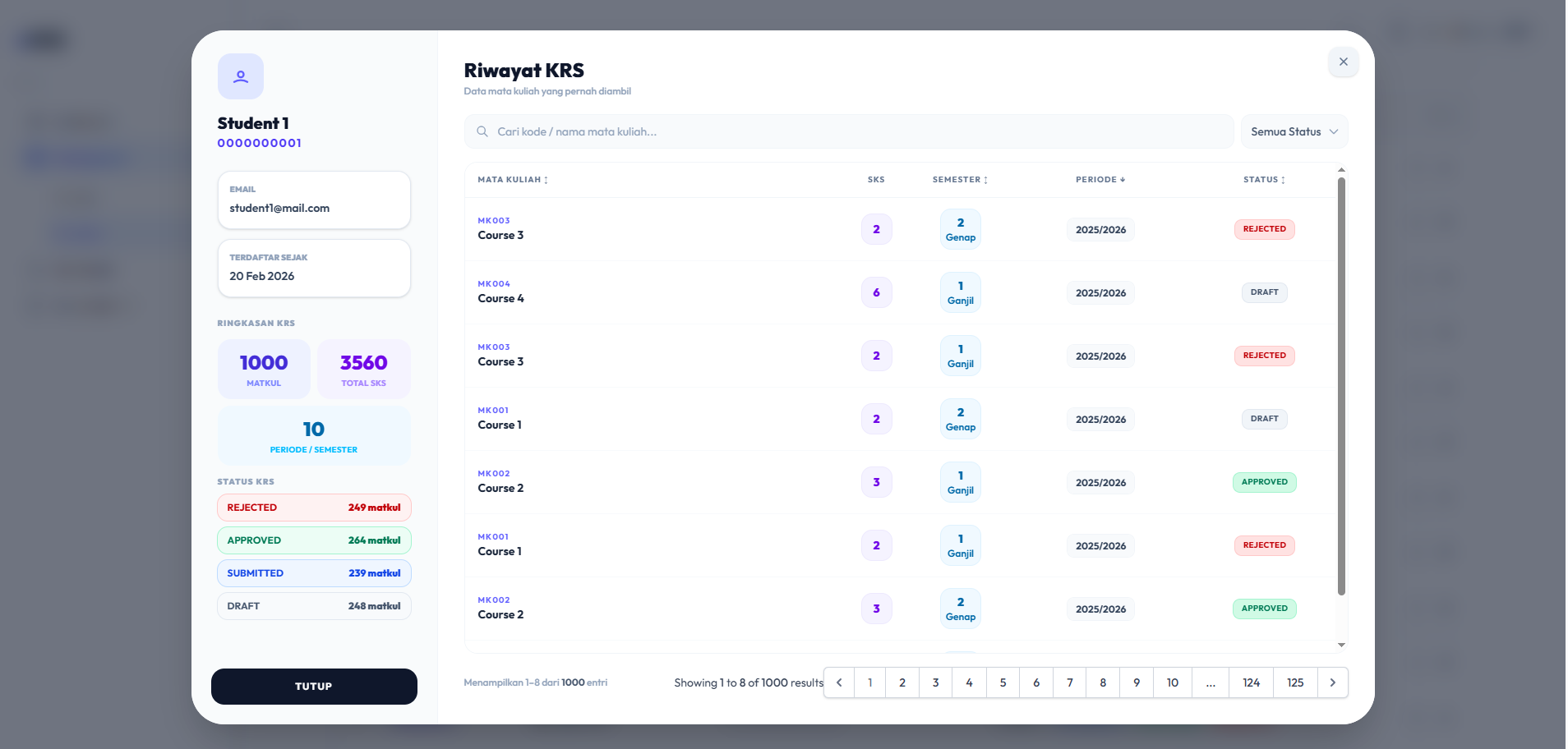Go to page 9

tap(1137, 682)
